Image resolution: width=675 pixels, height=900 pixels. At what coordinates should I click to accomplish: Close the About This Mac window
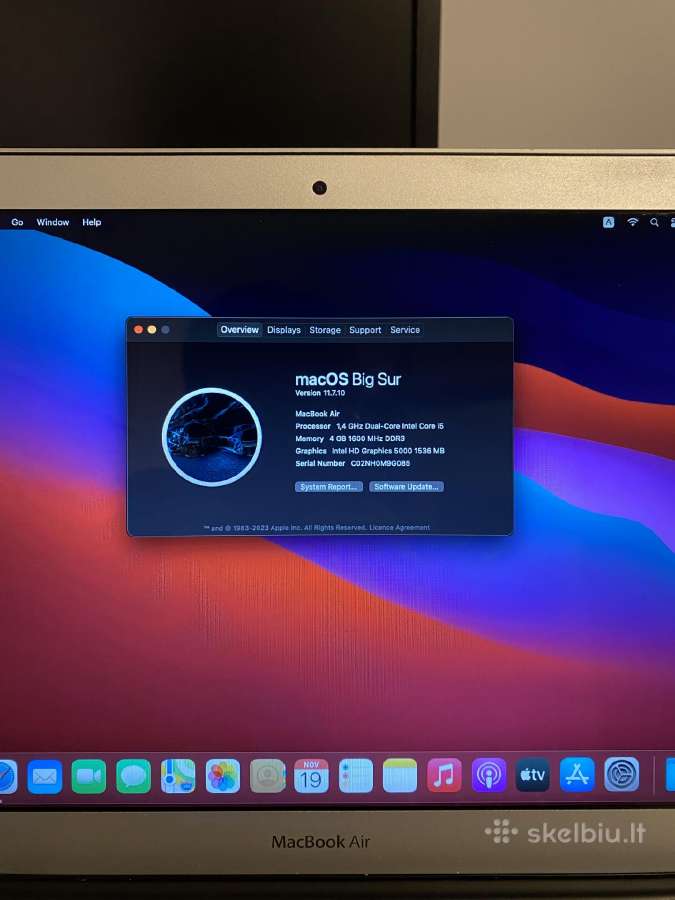(x=138, y=329)
